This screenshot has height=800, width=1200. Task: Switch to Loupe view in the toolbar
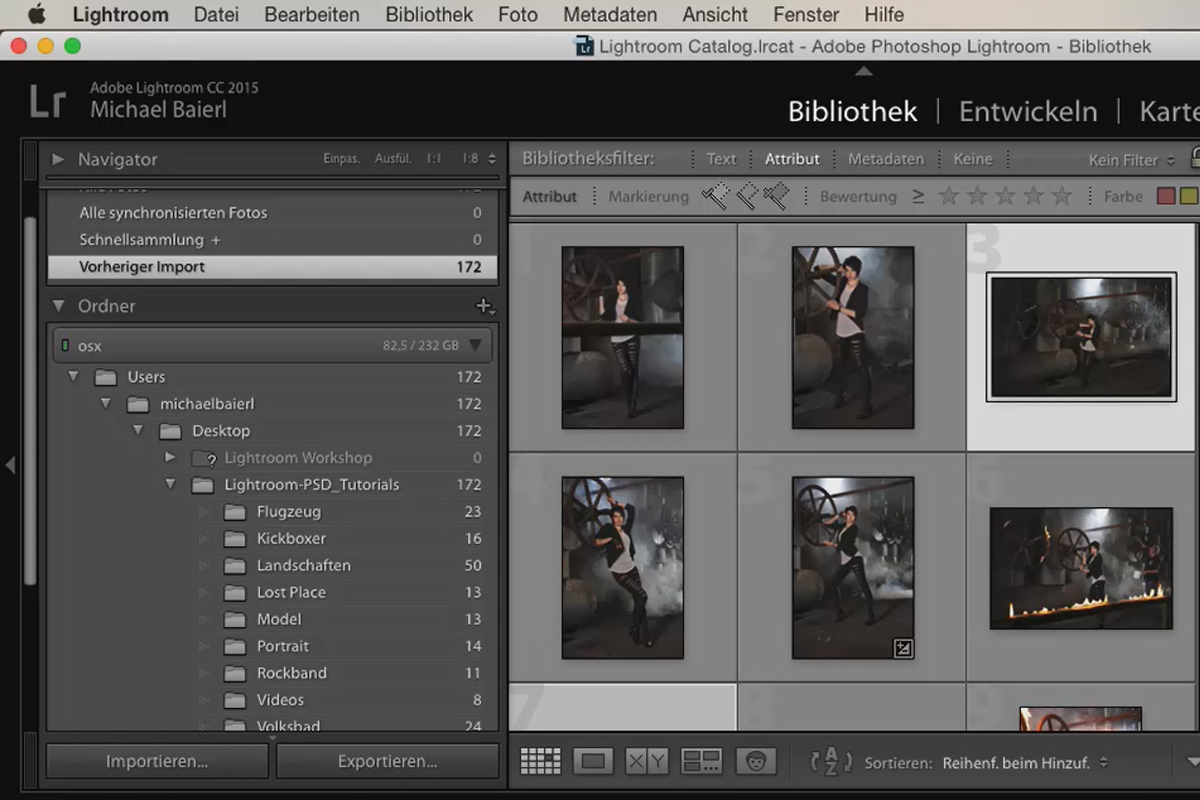click(x=593, y=761)
